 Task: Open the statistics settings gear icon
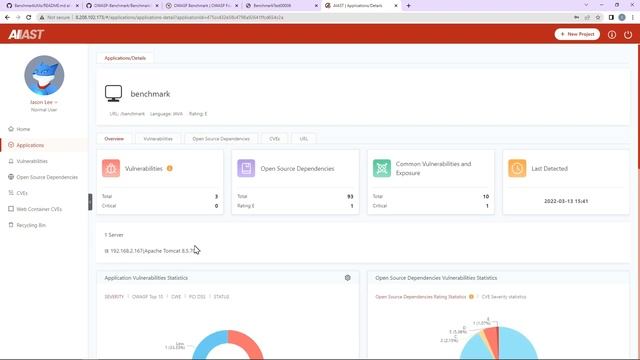click(x=347, y=278)
